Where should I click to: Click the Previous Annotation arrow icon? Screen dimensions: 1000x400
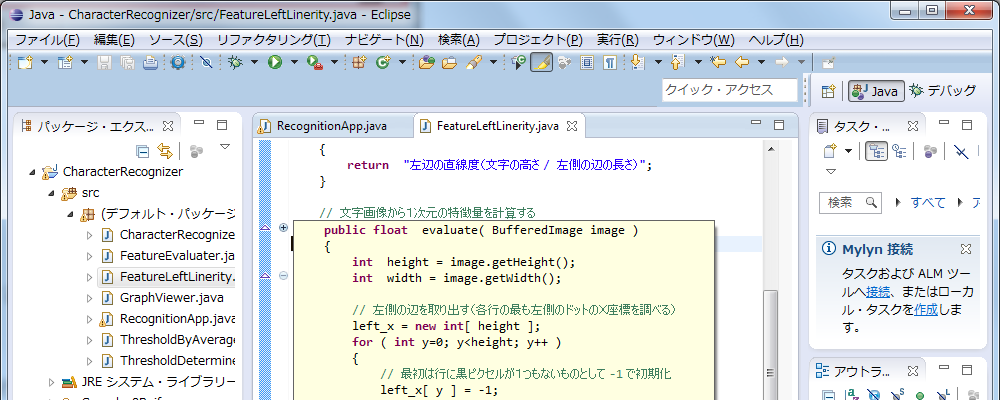click(x=678, y=62)
